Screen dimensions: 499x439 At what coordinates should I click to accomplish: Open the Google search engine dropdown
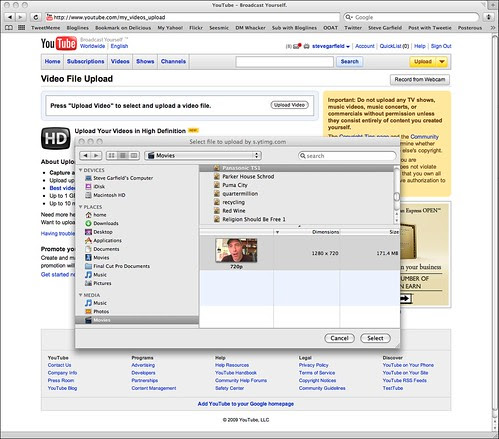point(349,17)
